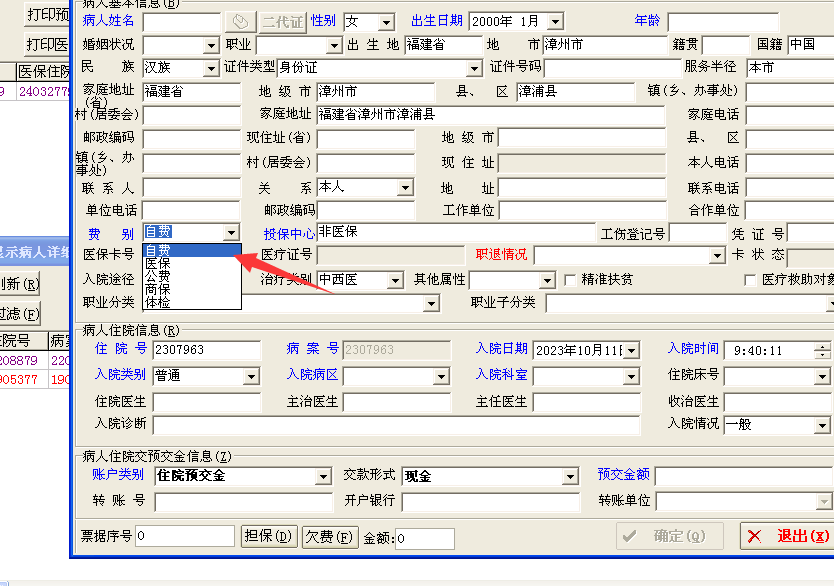Collapse the 费别 dropdown arrow

pyautogui.click(x=231, y=232)
